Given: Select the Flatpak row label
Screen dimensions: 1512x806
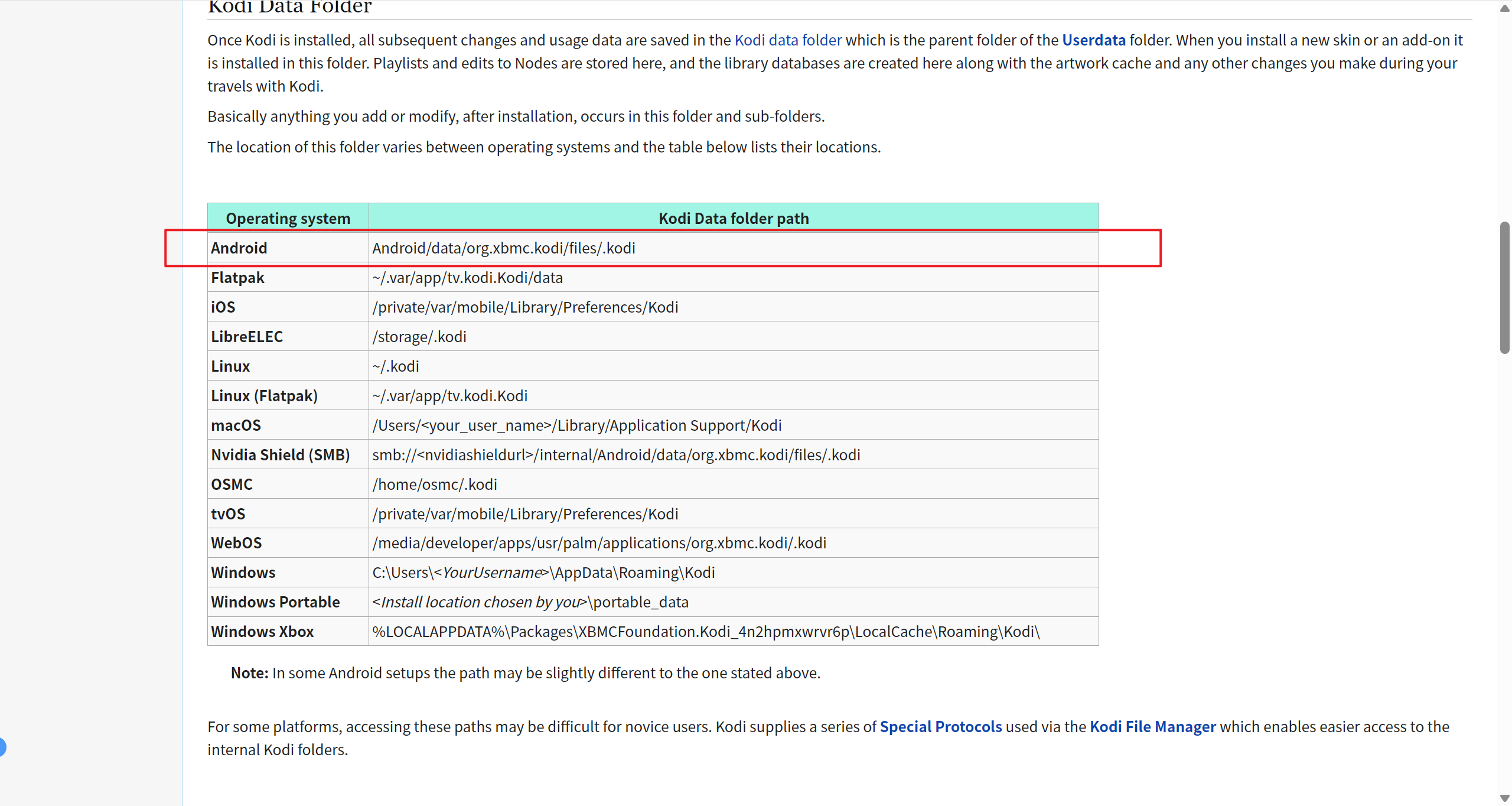Looking at the screenshot, I should (237, 277).
